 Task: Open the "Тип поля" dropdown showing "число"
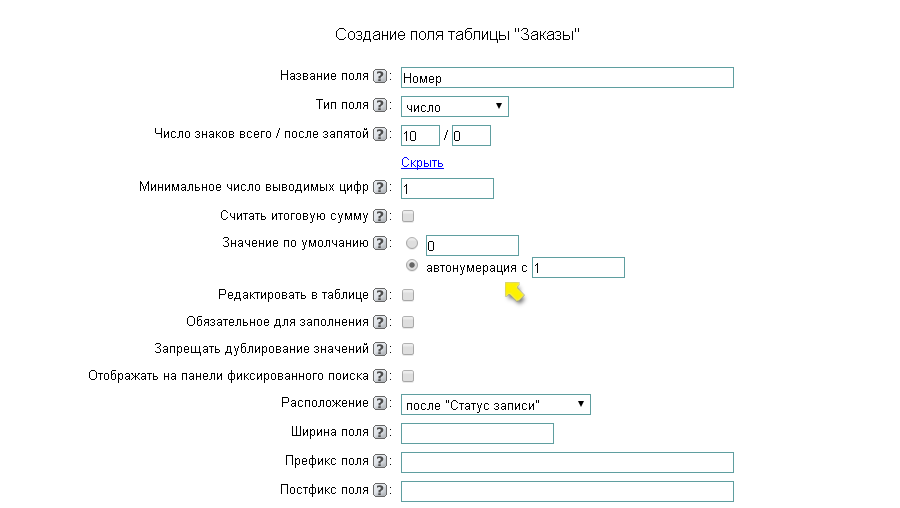(454, 107)
